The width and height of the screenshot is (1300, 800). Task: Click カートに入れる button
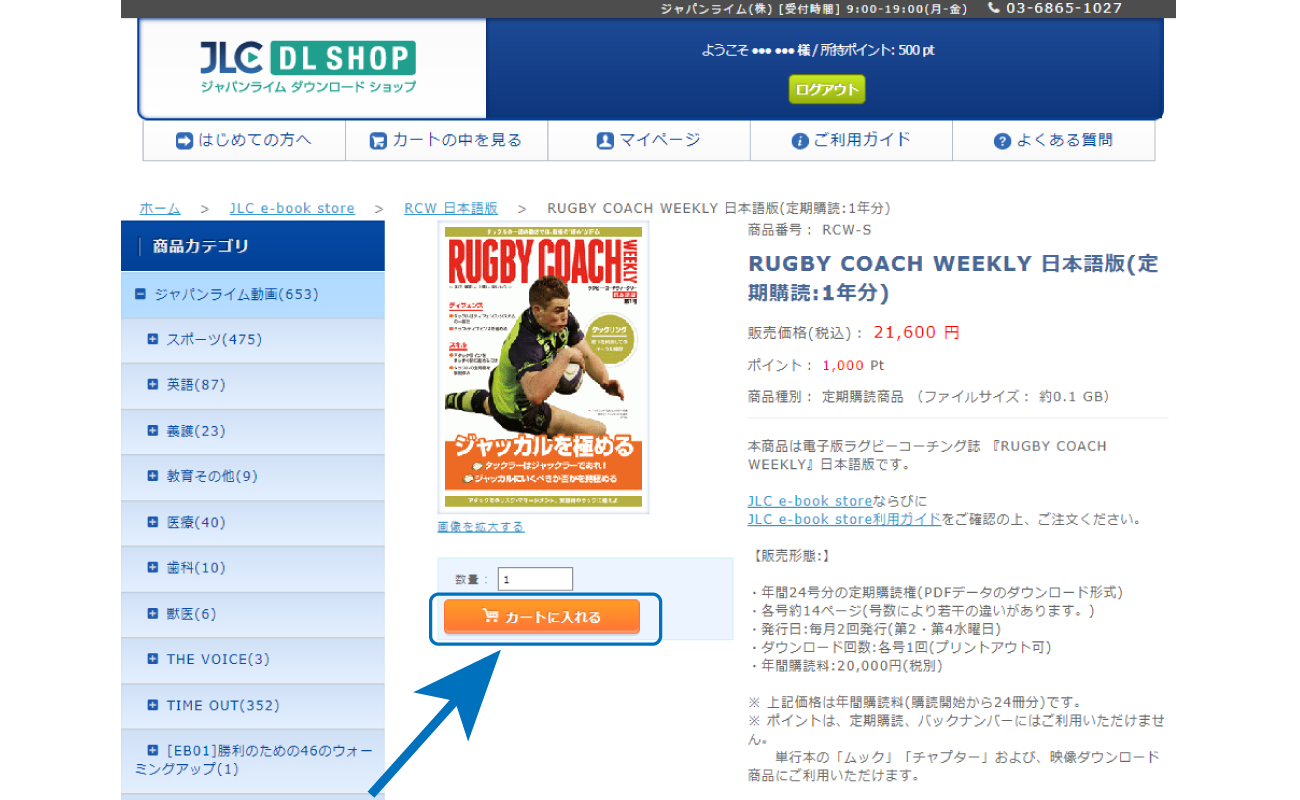(x=542, y=617)
